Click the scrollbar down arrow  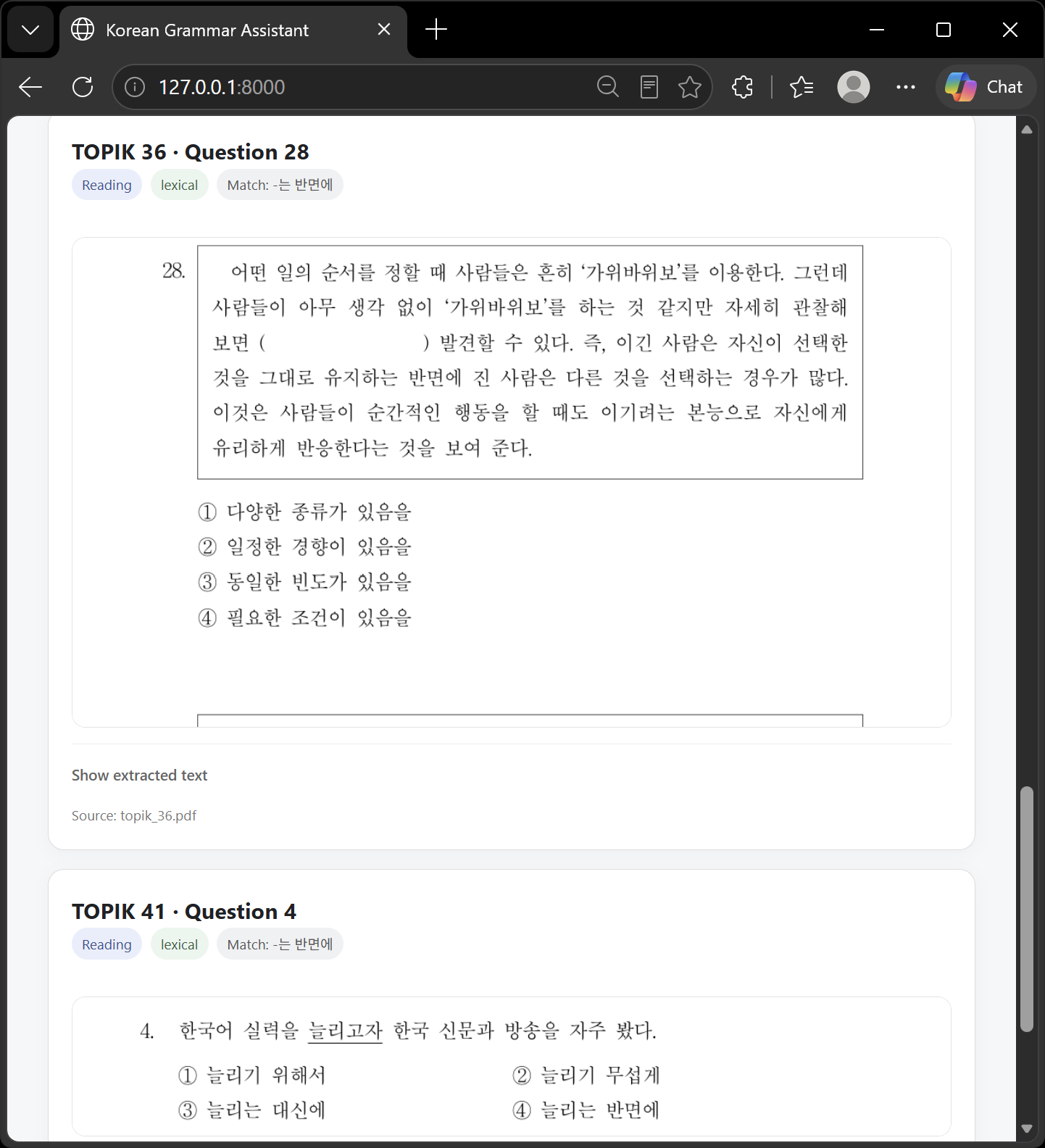tap(1027, 1128)
